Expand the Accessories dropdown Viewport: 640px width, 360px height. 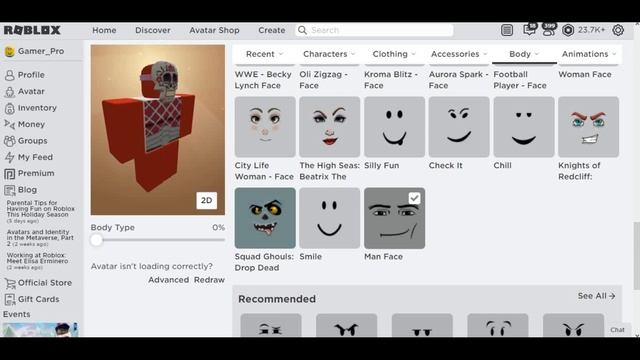click(459, 54)
